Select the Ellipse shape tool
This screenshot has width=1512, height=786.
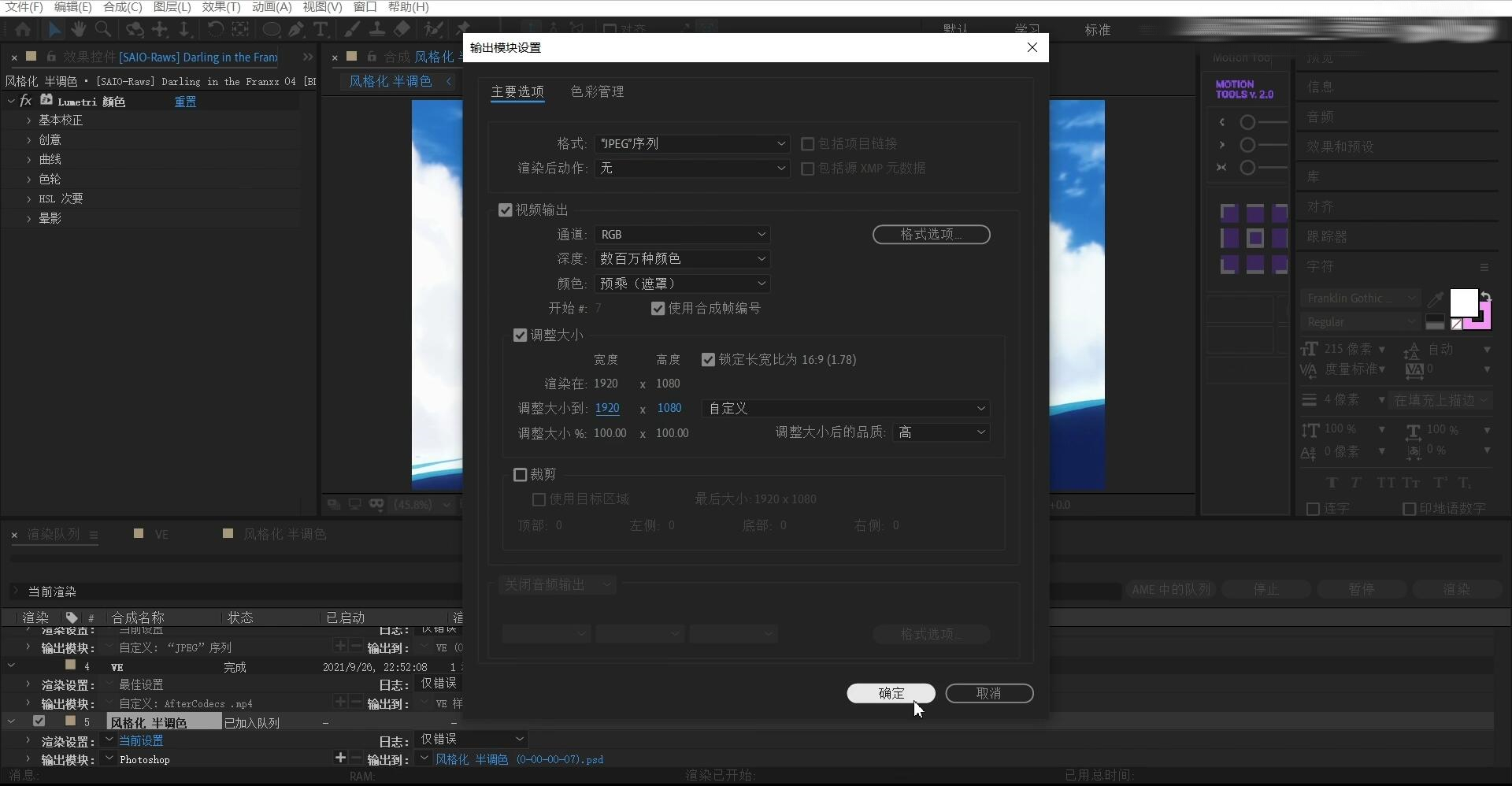point(271,30)
